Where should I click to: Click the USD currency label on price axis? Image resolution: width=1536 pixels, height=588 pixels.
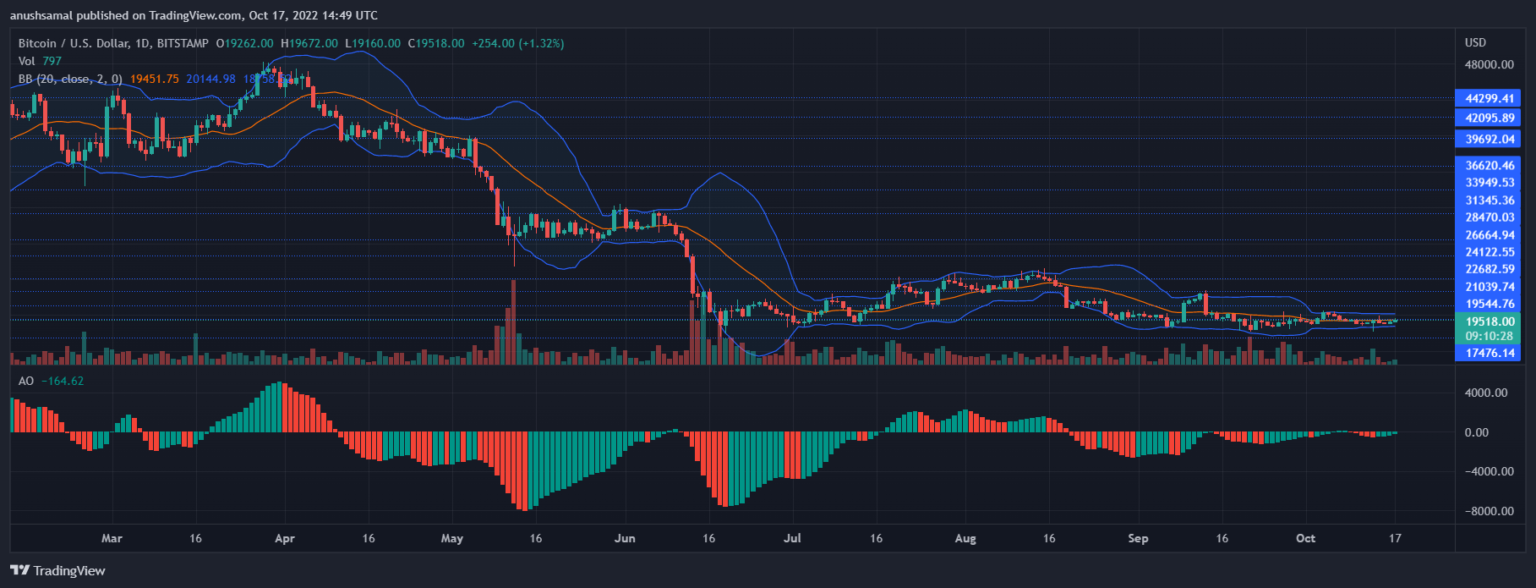click(1475, 43)
